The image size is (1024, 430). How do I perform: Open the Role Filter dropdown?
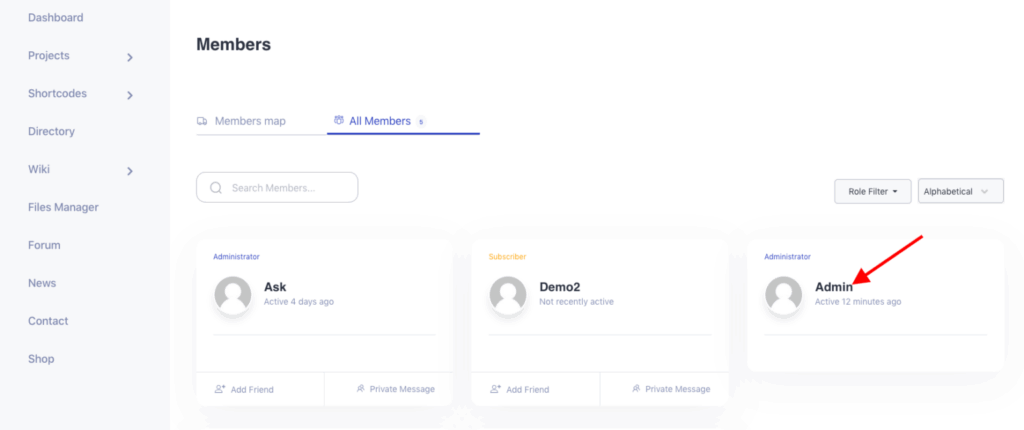point(872,191)
